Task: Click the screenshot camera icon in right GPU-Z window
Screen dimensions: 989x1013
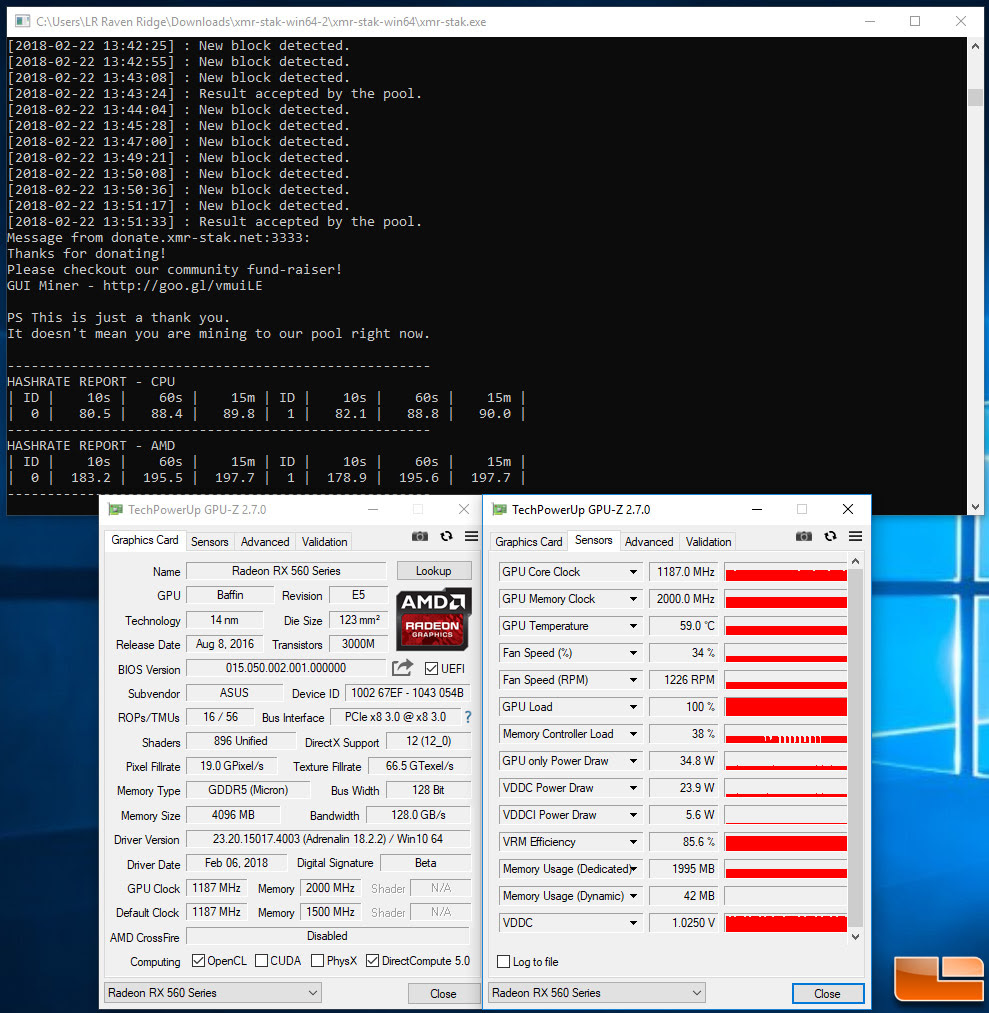Action: (x=804, y=536)
